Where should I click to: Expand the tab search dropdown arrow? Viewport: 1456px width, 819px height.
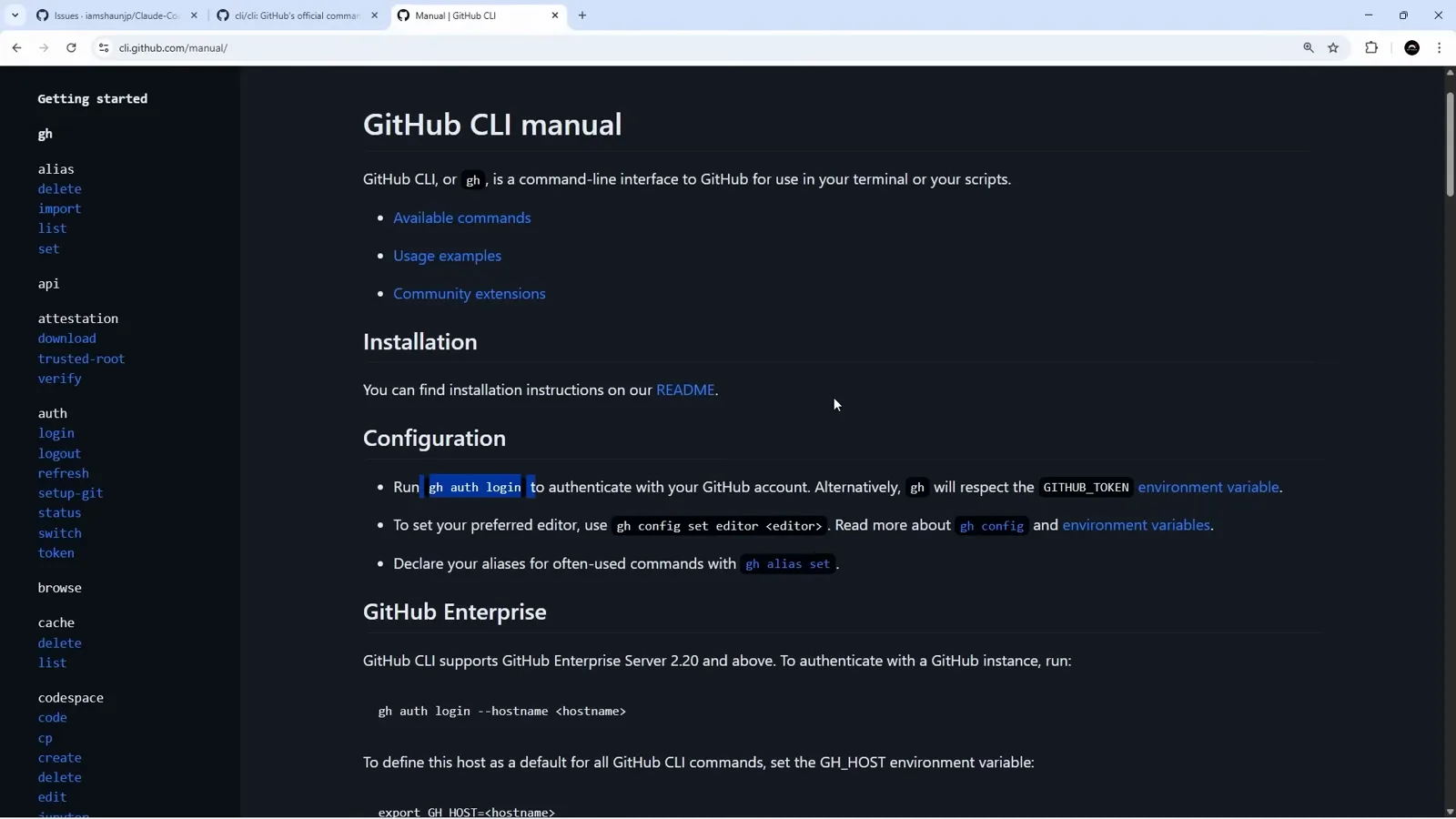pos(15,15)
